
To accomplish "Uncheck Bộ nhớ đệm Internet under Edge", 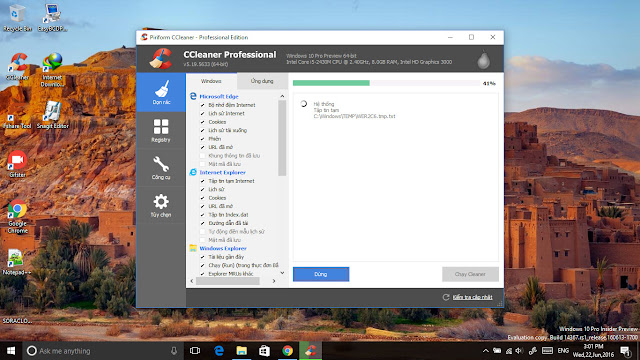I will [202, 105].
